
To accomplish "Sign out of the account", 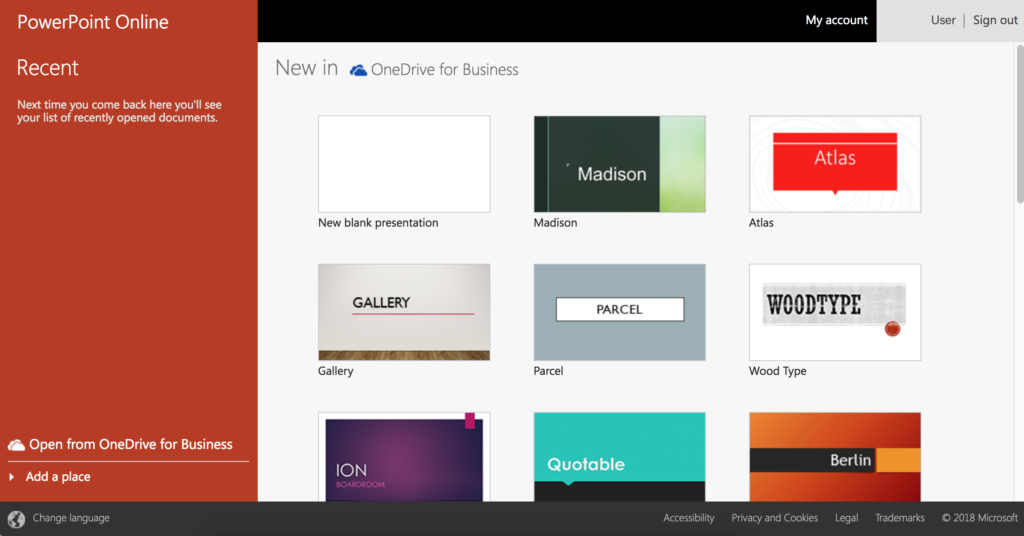I will (x=995, y=20).
